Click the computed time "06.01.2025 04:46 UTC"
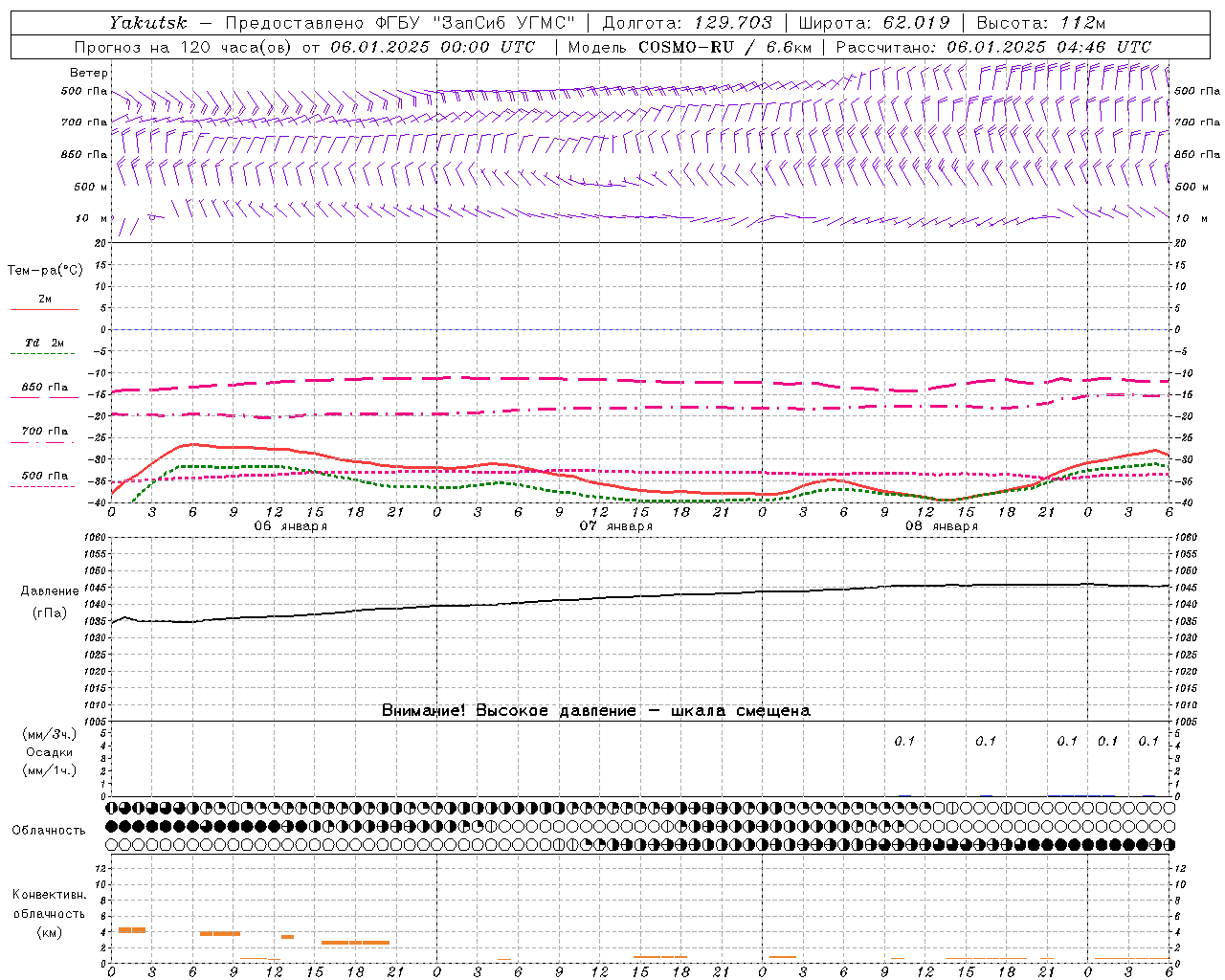Screen dimensions: 1225x980 [x=1049, y=47]
